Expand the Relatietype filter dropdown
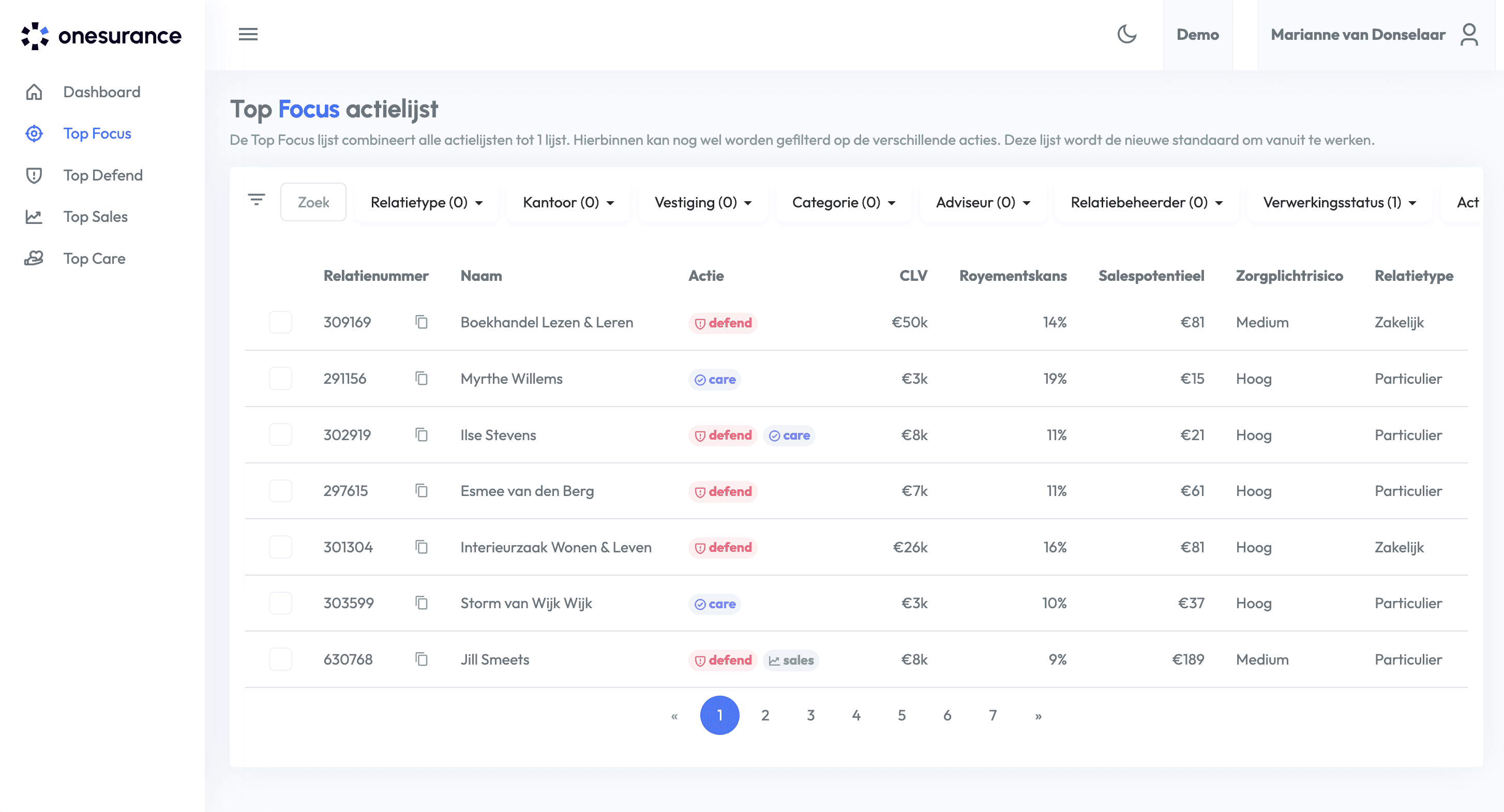1504x812 pixels. (426, 203)
